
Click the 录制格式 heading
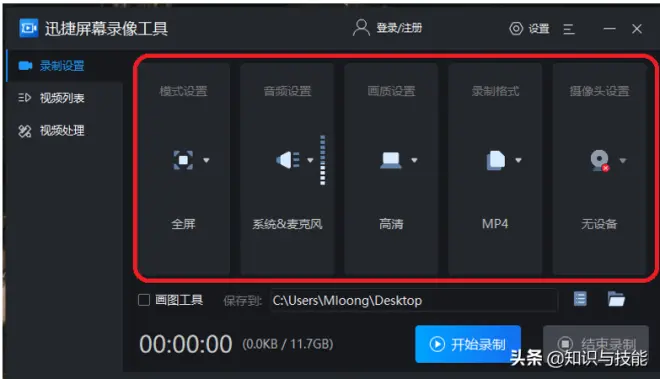[x=495, y=91]
